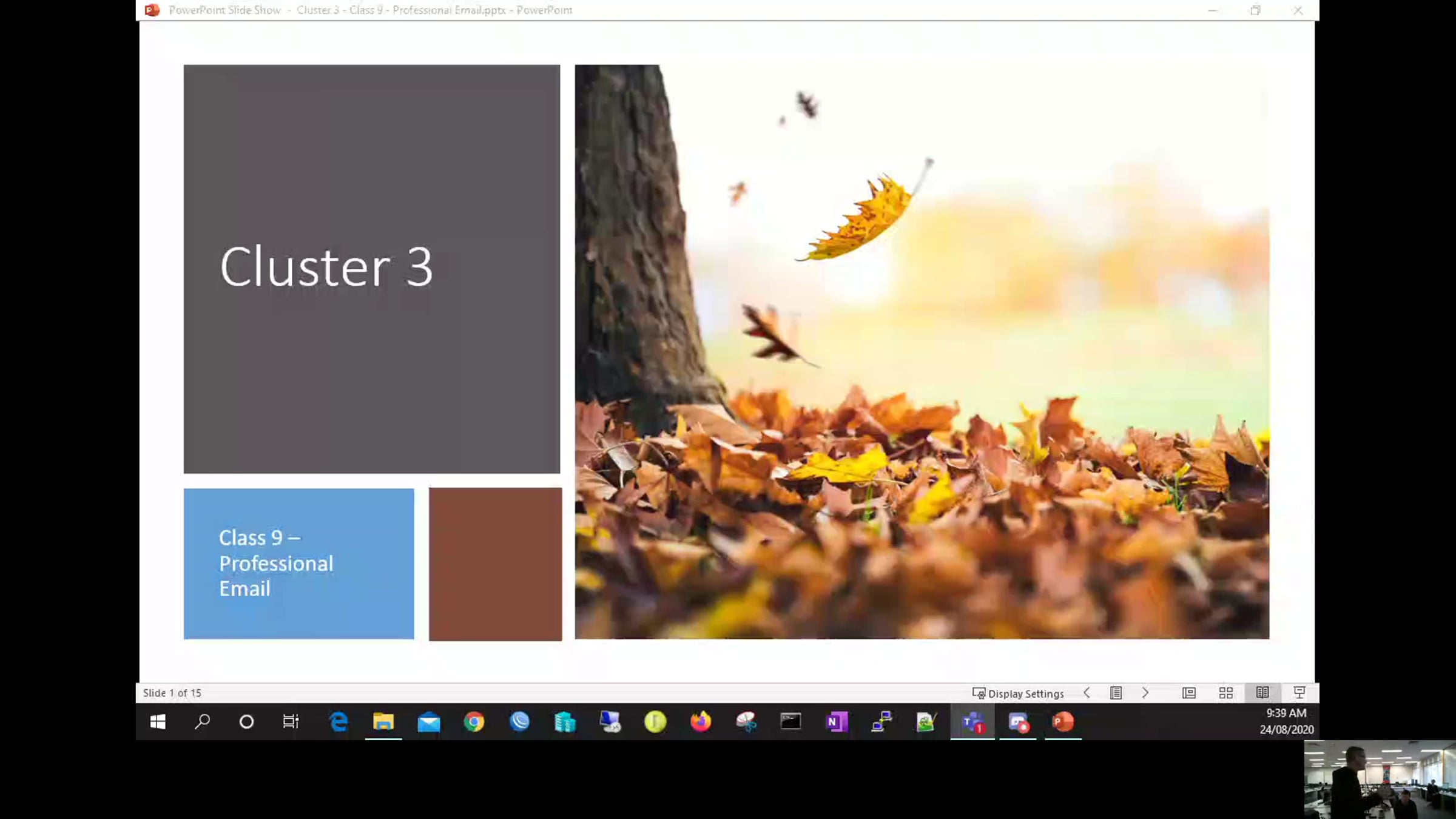This screenshot has width=1456, height=819.
Task: Advance to next slide arrow
Action: coord(1145,693)
